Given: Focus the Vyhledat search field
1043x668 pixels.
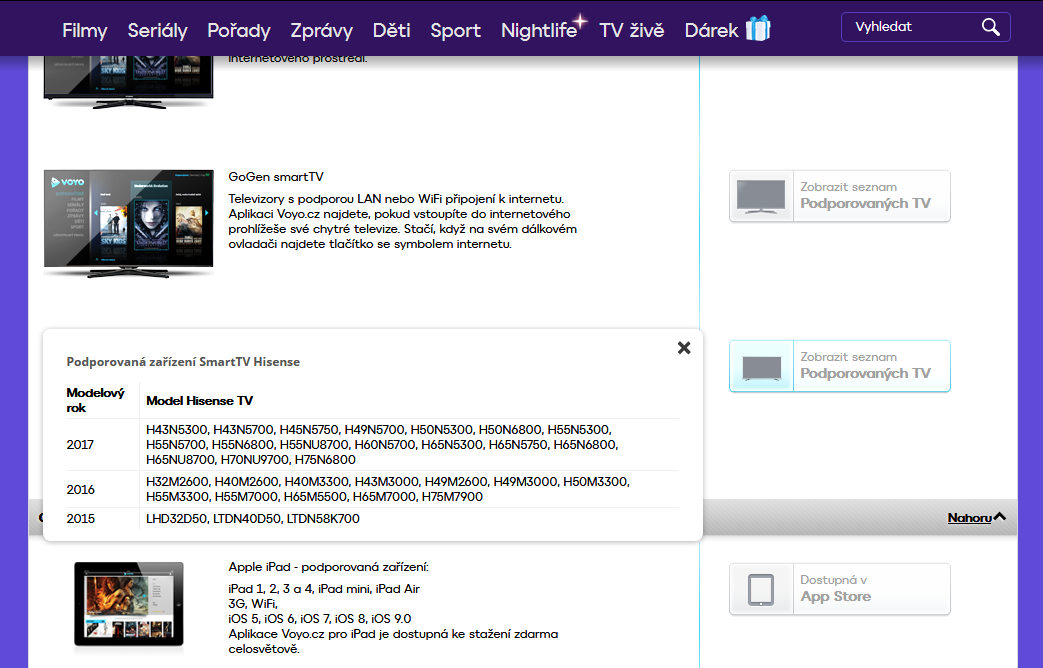Looking at the screenshot, I should (x=925, y=27).
